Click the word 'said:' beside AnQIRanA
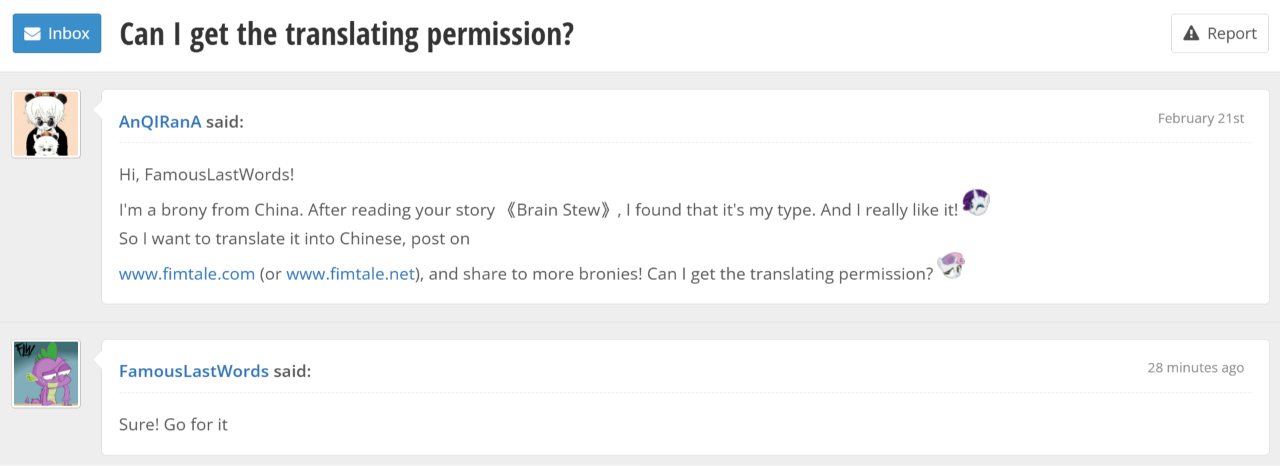Screen dimensions: 1280x466 click(x=225, y=122)
